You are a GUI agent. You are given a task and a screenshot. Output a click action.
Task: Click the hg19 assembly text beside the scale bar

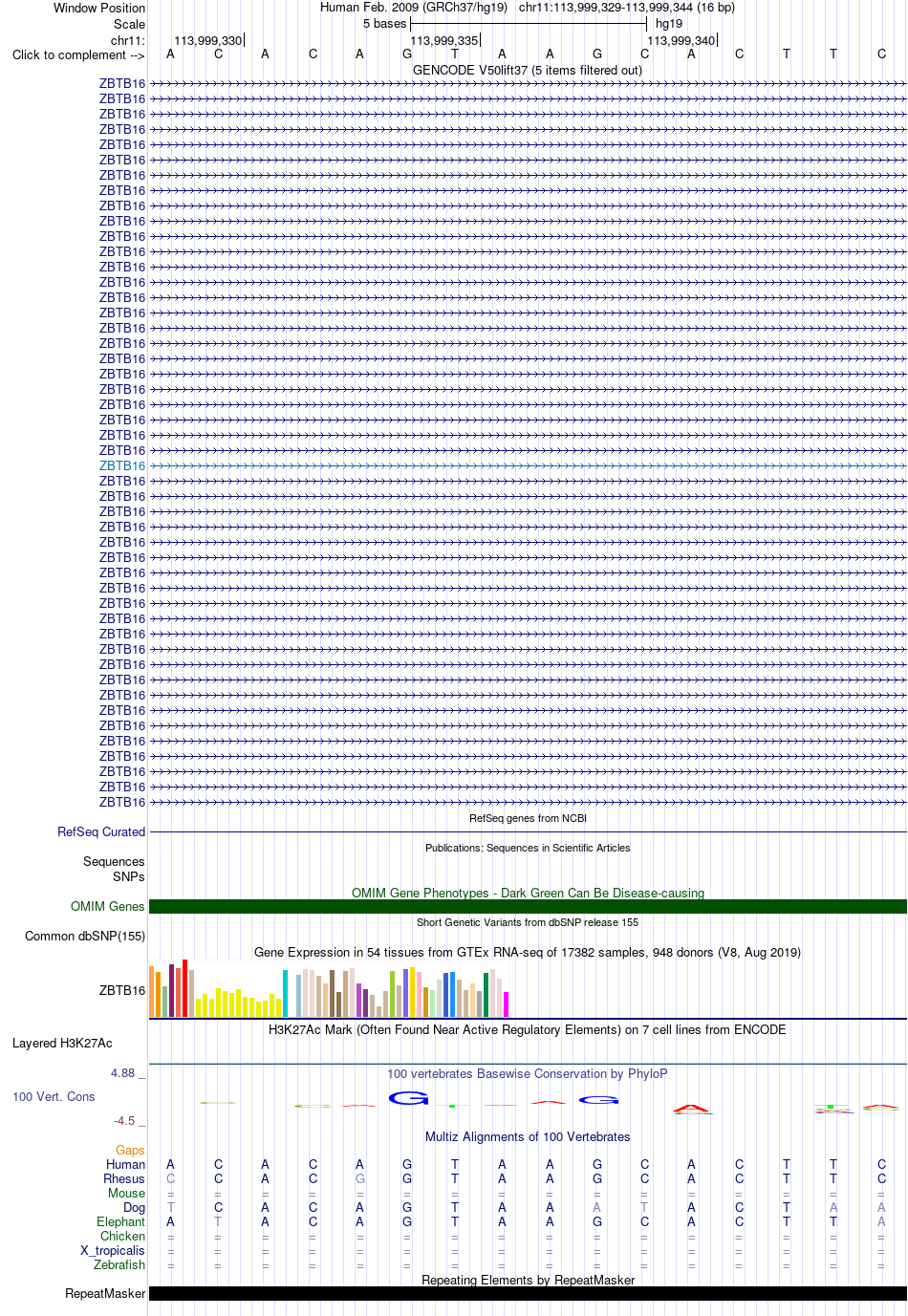(x=669, y=24)
